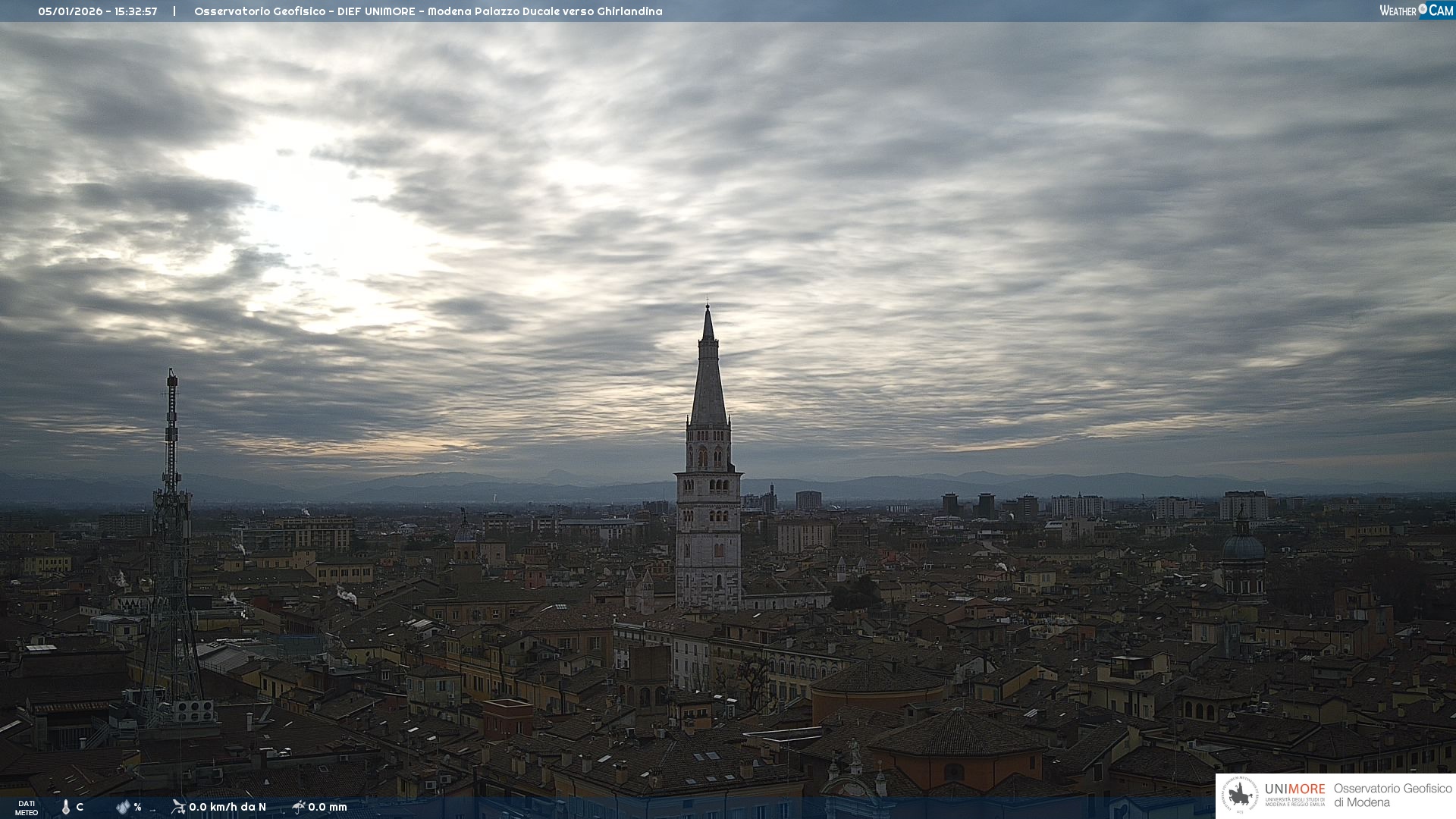The image size is (1456, 819).
Task: Click the DATI METEO label
Action: 27,808
